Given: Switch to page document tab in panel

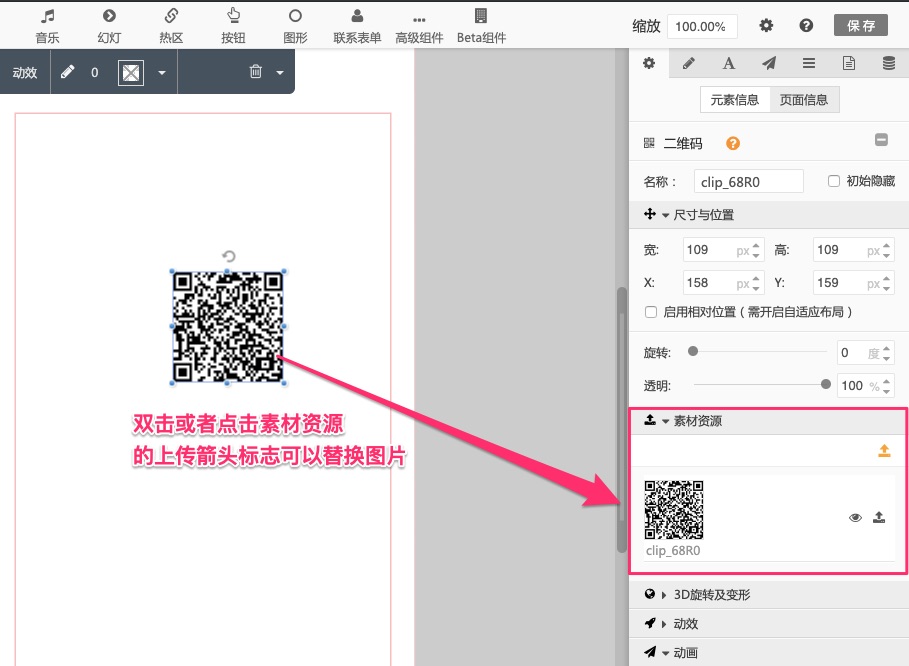Looking at the screenshot, I should [849, 63].
